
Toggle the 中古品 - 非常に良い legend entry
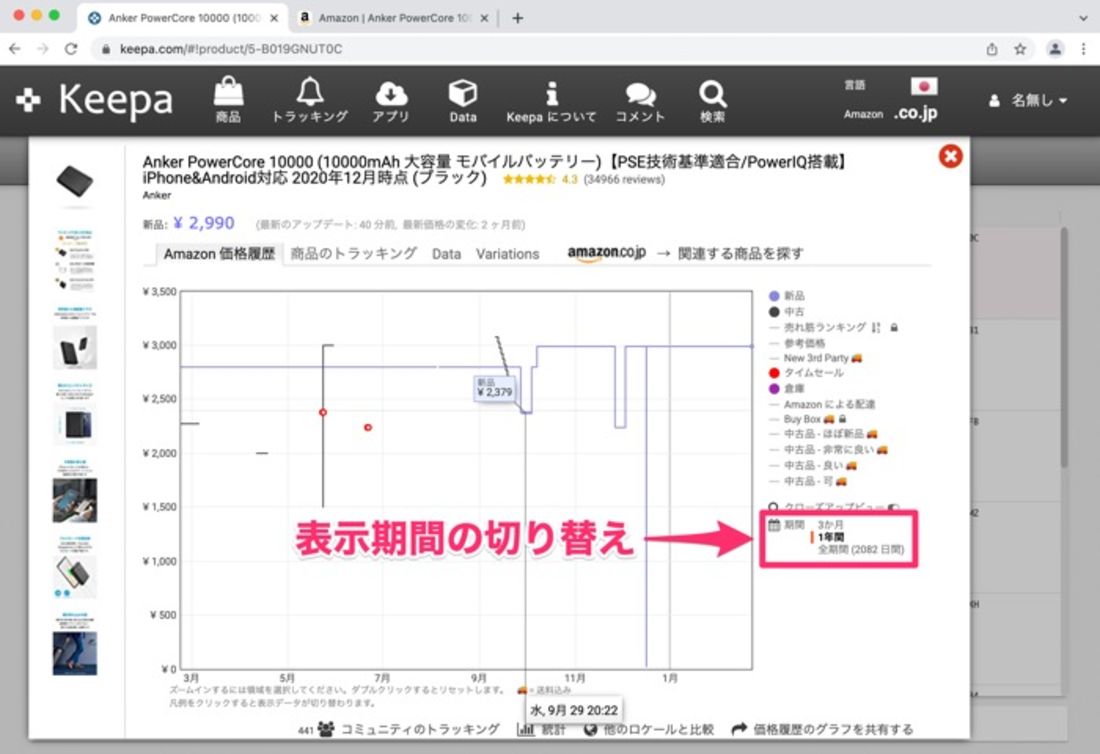(829, 450)
